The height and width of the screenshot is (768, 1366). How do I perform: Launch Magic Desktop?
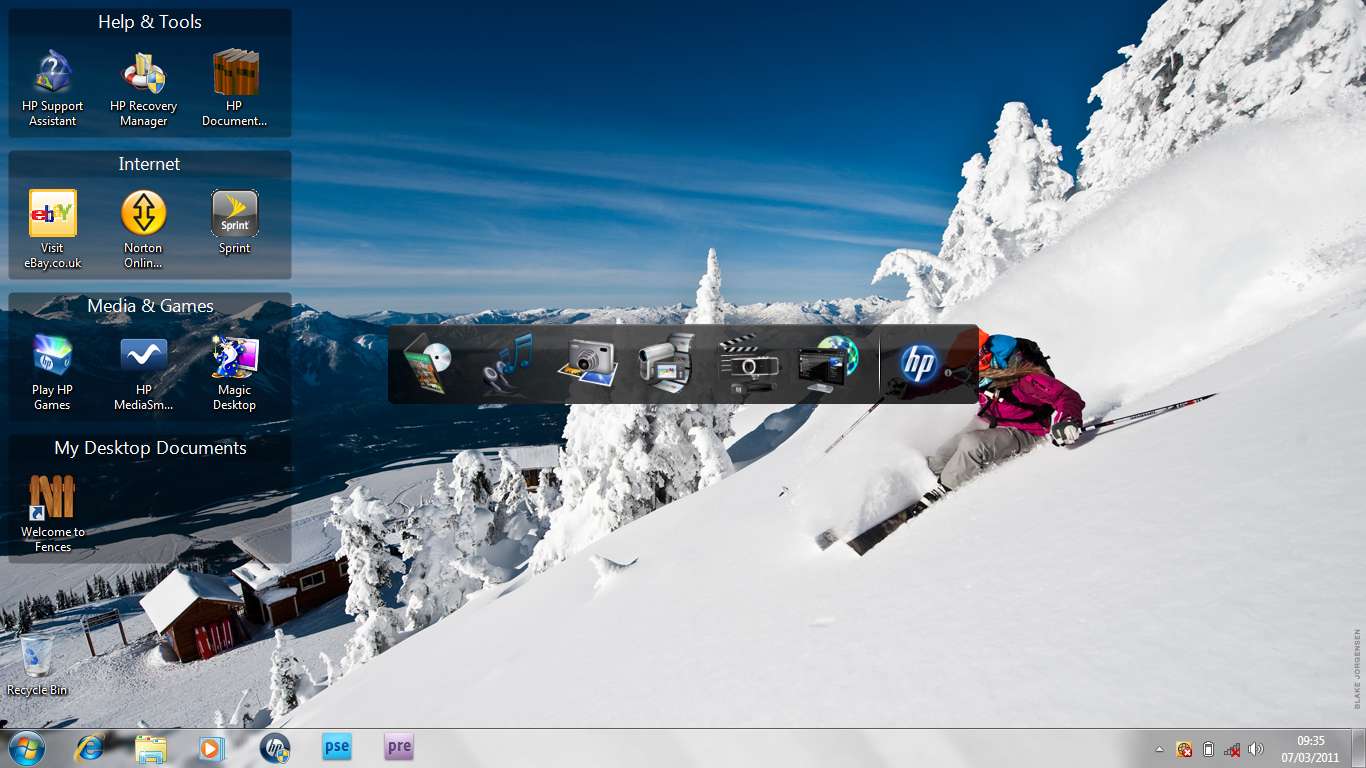click(x=235, y=357)
